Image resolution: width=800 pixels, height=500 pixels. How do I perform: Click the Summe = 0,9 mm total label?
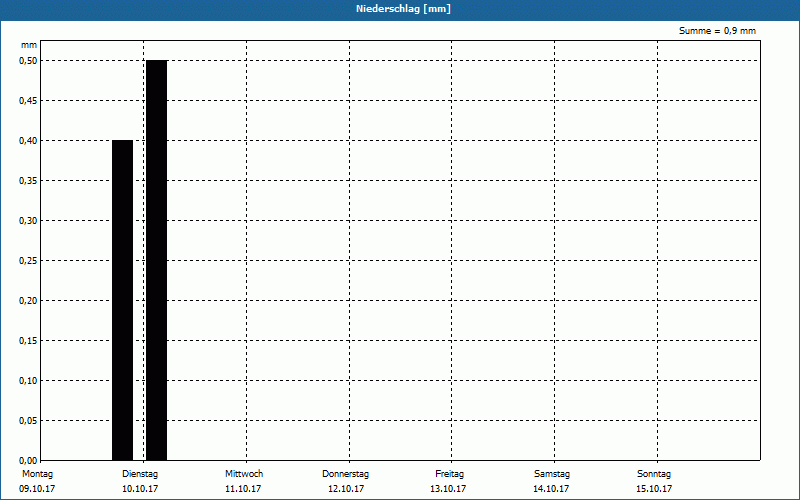[x=717, y=31]
